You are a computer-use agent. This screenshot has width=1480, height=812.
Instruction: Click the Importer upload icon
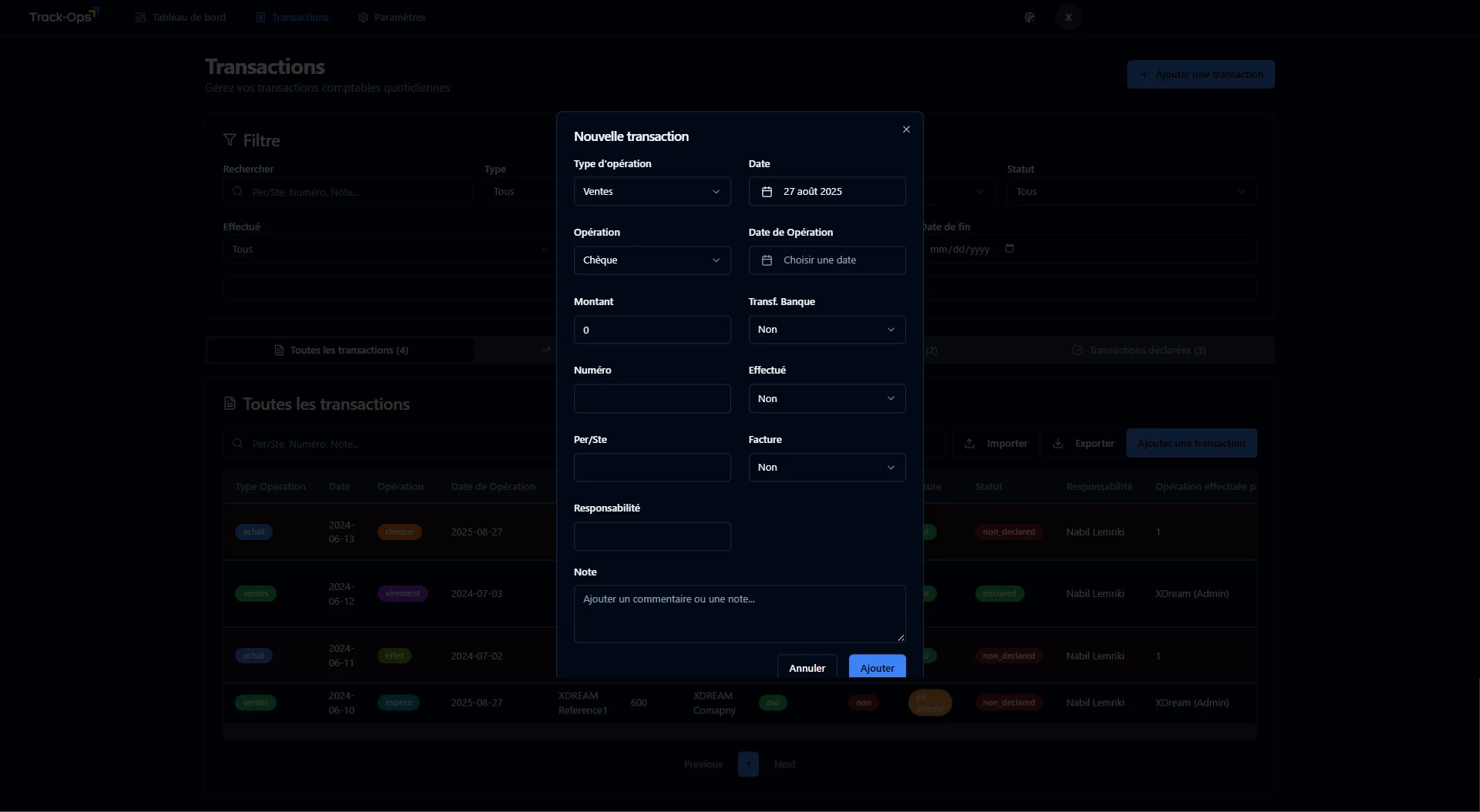(970, 443)
